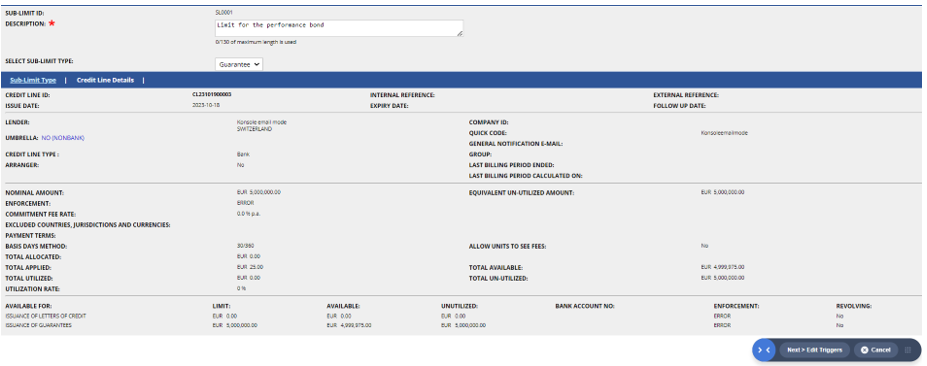This screenshot has height=366, width=927.
Task: Click the maximum length used counter text
Action: [x=256, y=42]
